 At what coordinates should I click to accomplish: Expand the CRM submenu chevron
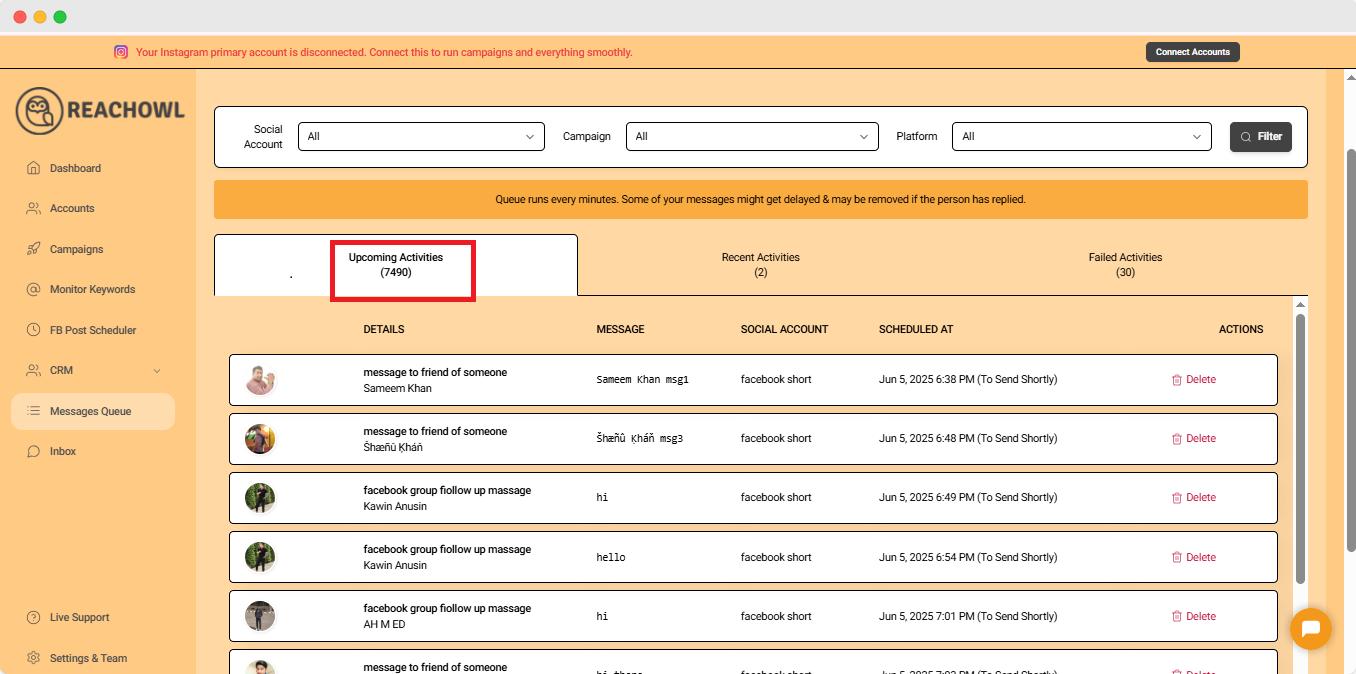pos(157,371)
